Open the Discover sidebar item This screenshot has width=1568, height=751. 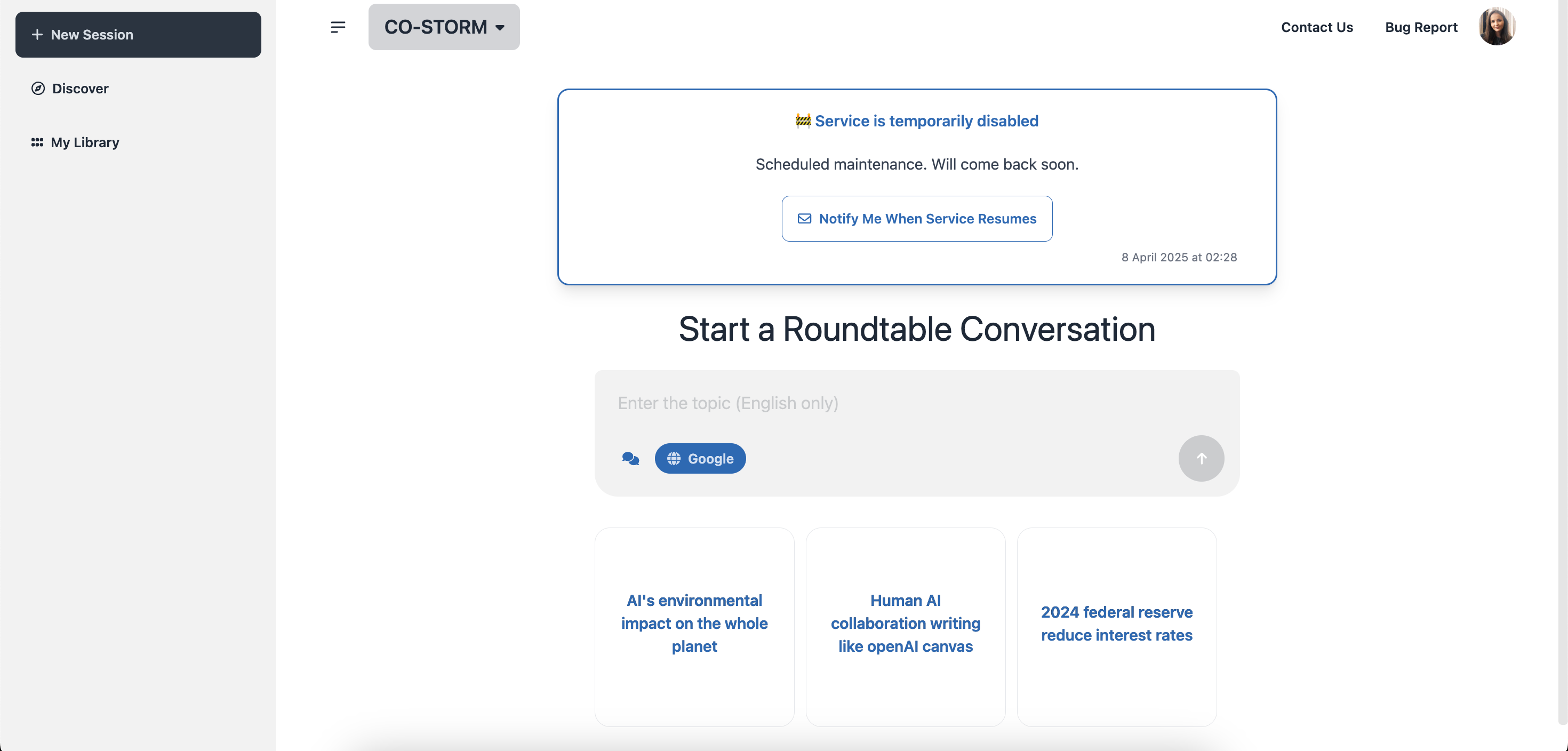point(81,88)
